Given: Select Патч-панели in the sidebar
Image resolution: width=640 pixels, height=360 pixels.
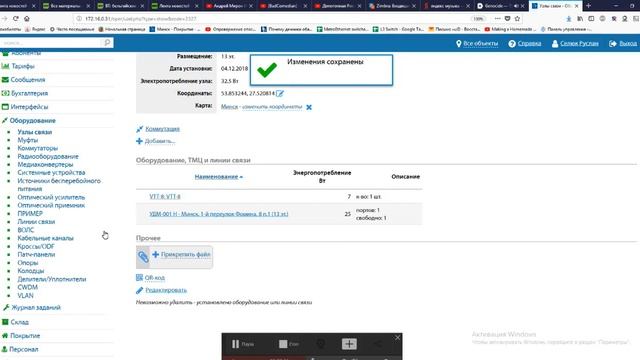Looking at the screenshot, I should (x=36, y=254).
